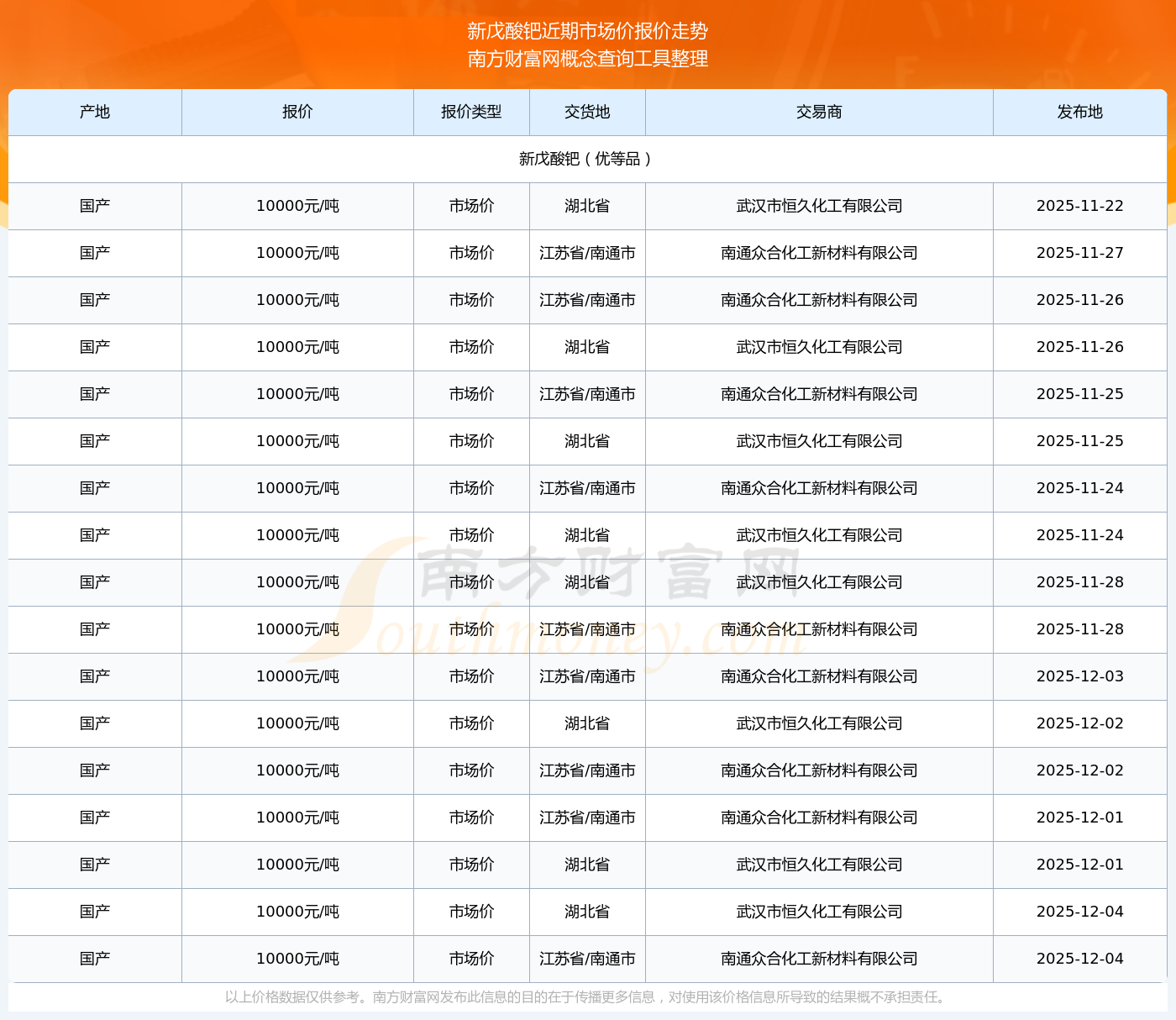This screenshot has height=1020, width=1176.
Task: Select 国产 in the 2025-11-27 row
Action: pyautogui.click(x=95, y=253)
